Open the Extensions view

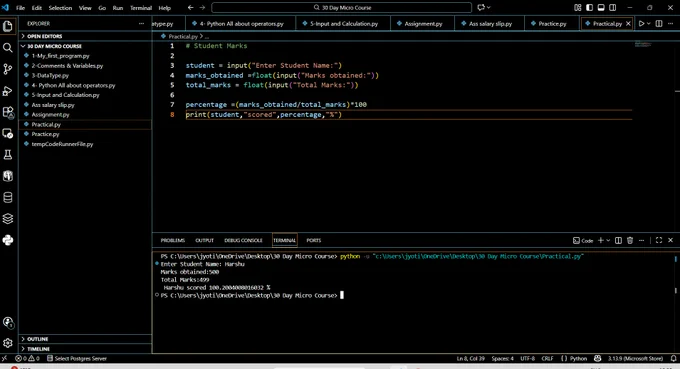coord(8,112)
